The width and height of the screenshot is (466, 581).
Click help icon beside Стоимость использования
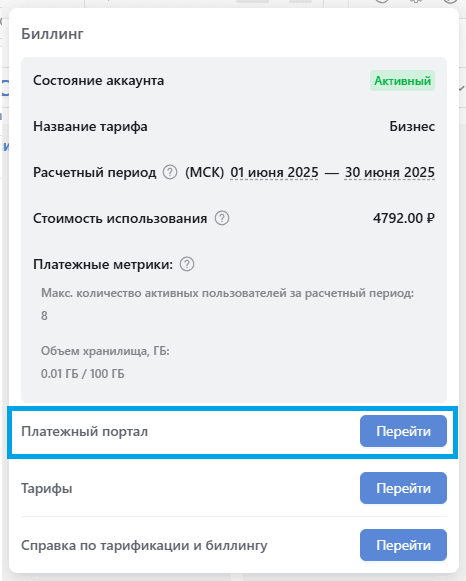click(222, 218)
